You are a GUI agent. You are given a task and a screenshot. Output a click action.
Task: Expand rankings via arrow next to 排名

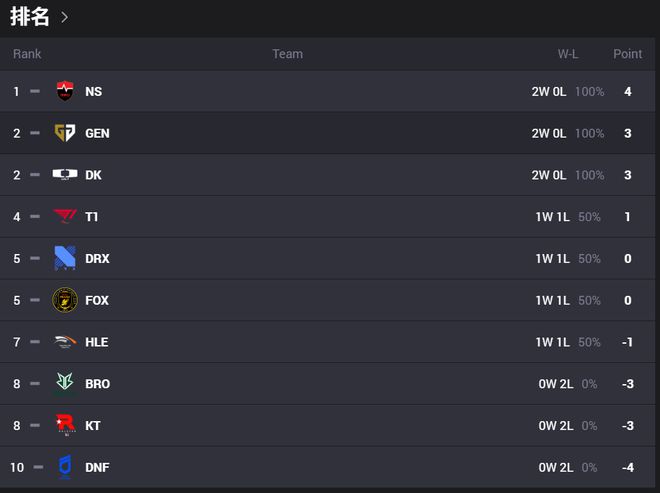[x=64, y=17]
